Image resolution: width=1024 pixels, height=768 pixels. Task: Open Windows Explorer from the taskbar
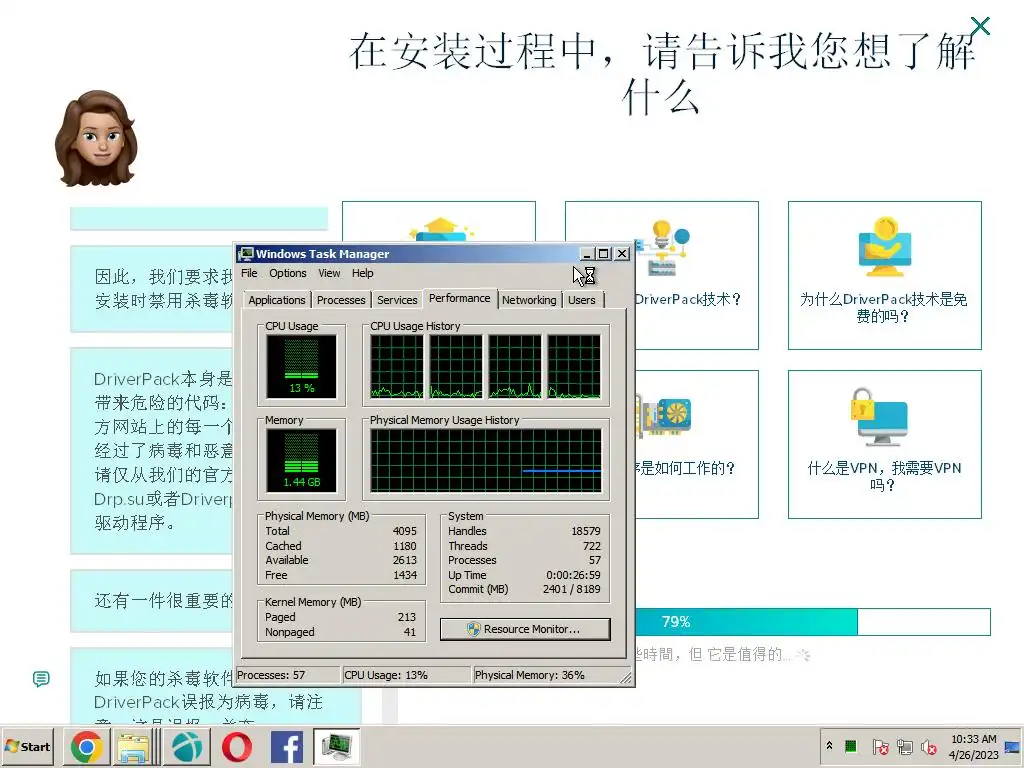[x=133, y=746]
